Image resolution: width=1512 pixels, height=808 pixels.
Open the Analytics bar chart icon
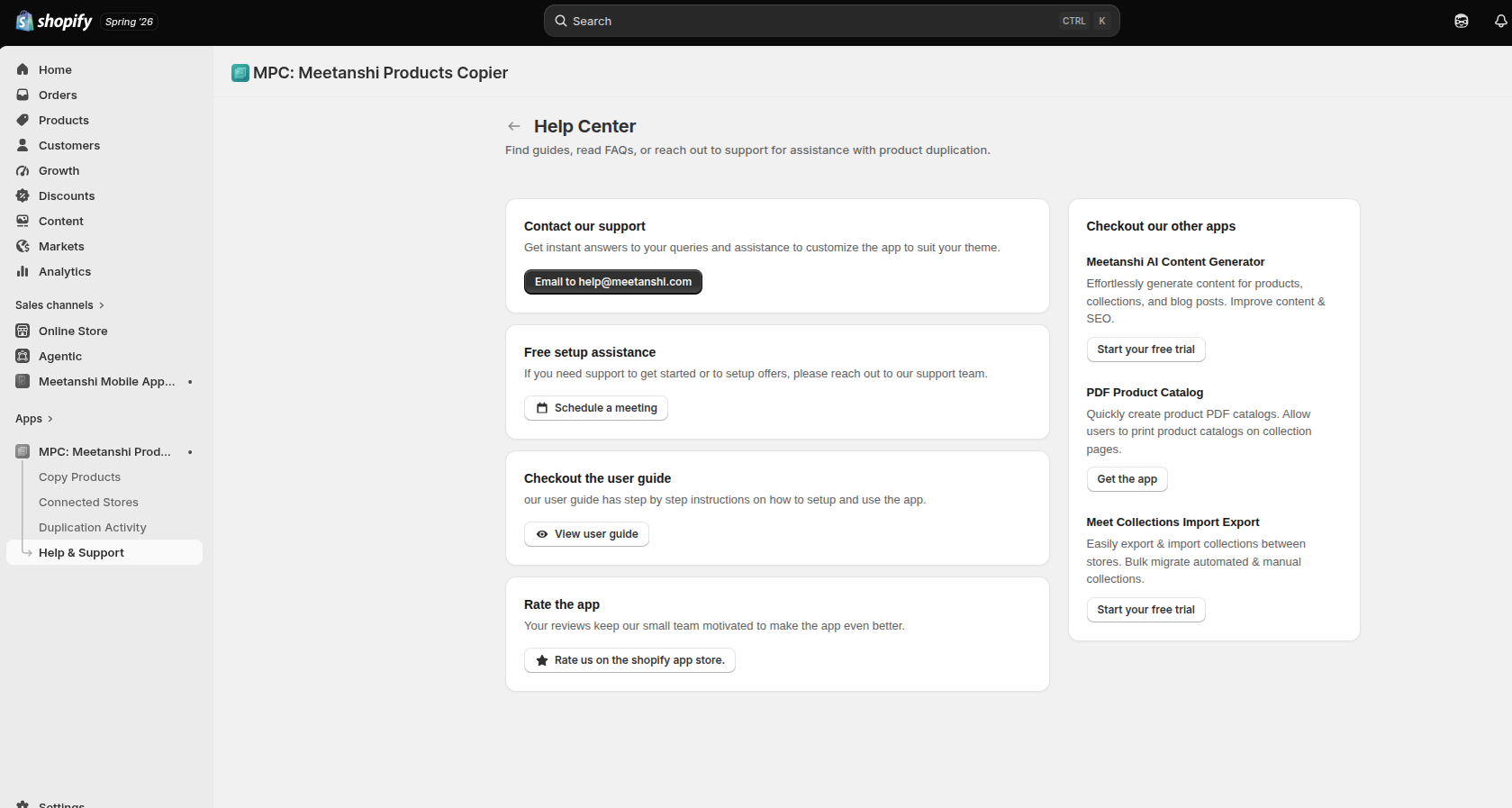click(x=23, y=271)
